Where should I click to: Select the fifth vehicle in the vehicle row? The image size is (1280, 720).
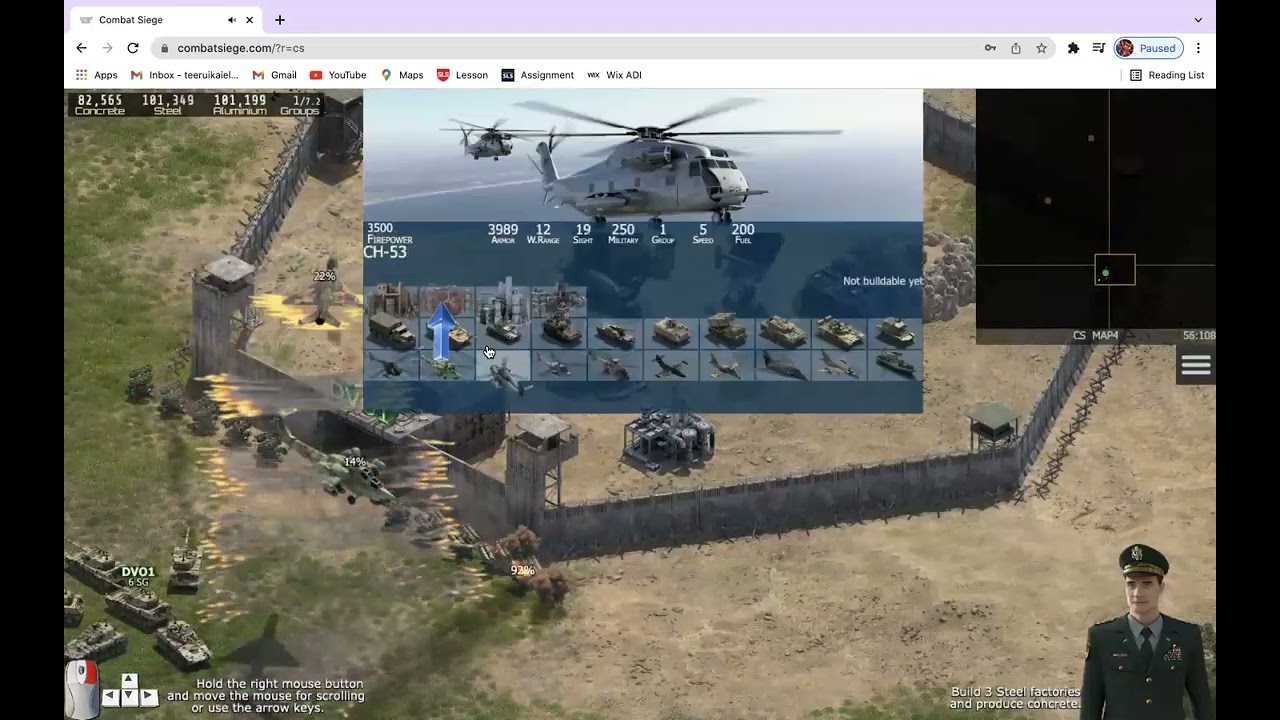(x=615, y=332)
